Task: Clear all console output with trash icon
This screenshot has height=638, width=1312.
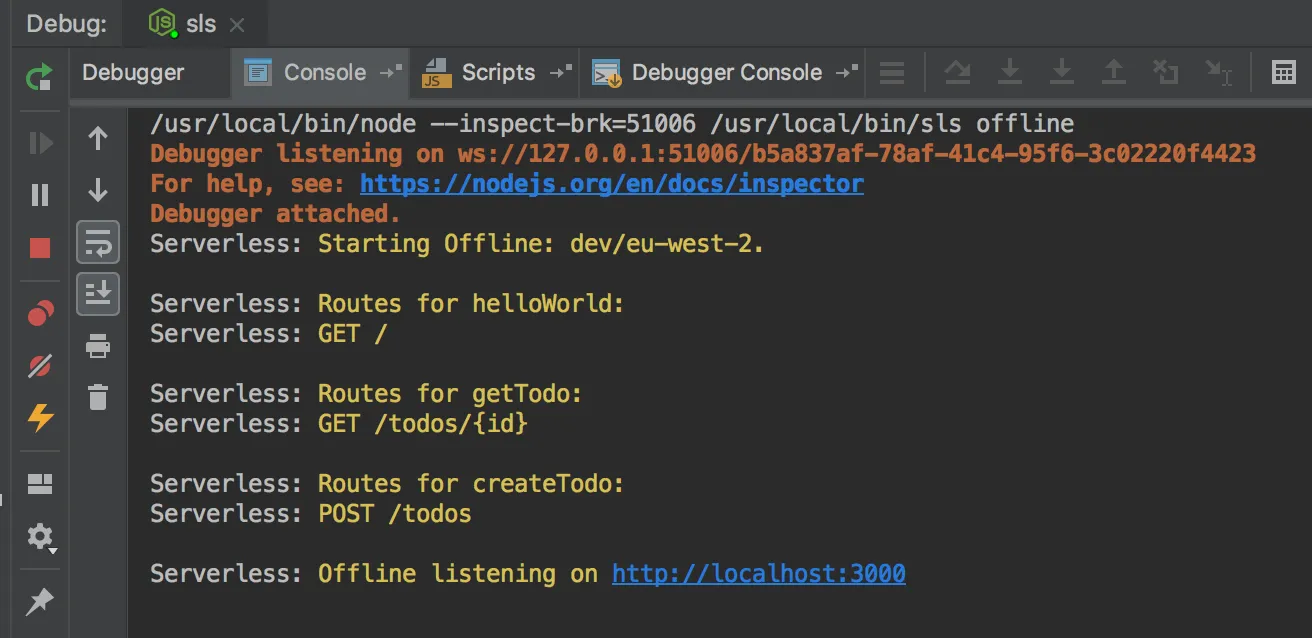Action: pyautogui.click(x=98, y=397)
